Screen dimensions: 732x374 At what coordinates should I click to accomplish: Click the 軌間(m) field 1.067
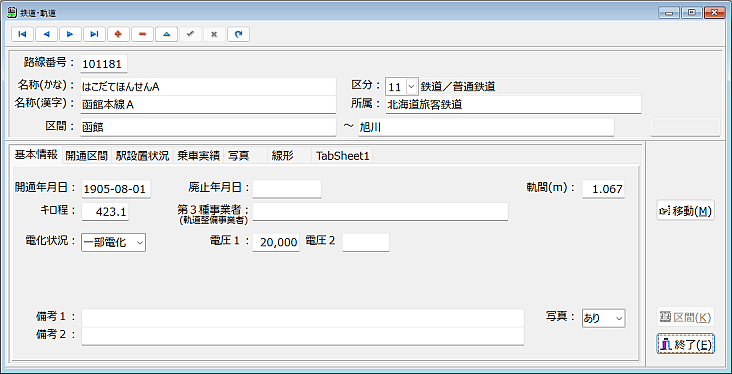pos(604,189)
